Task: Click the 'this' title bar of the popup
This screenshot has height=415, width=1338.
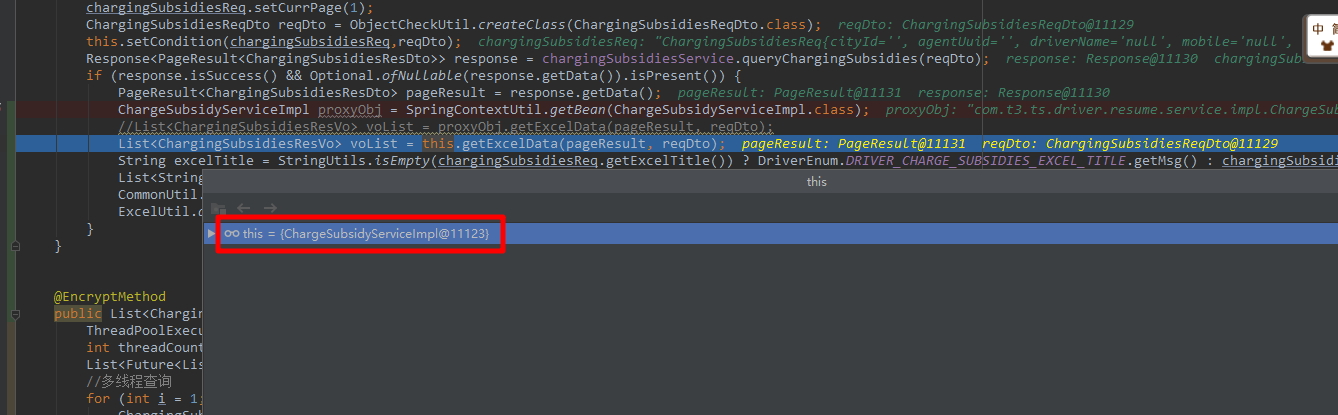Action: point(770,182)
